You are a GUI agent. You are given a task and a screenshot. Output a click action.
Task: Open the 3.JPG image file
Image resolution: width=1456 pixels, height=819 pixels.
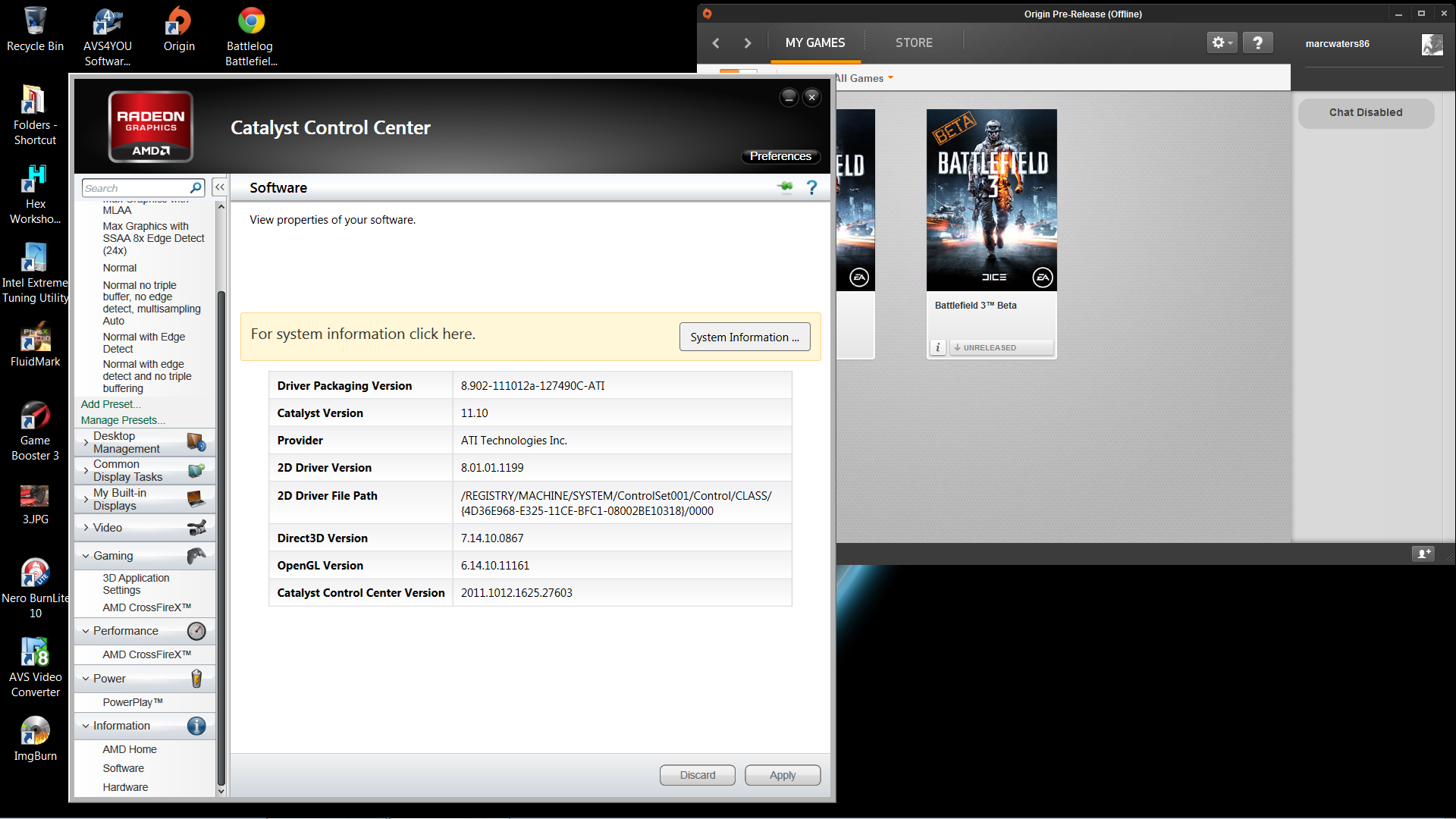[35, 504]
